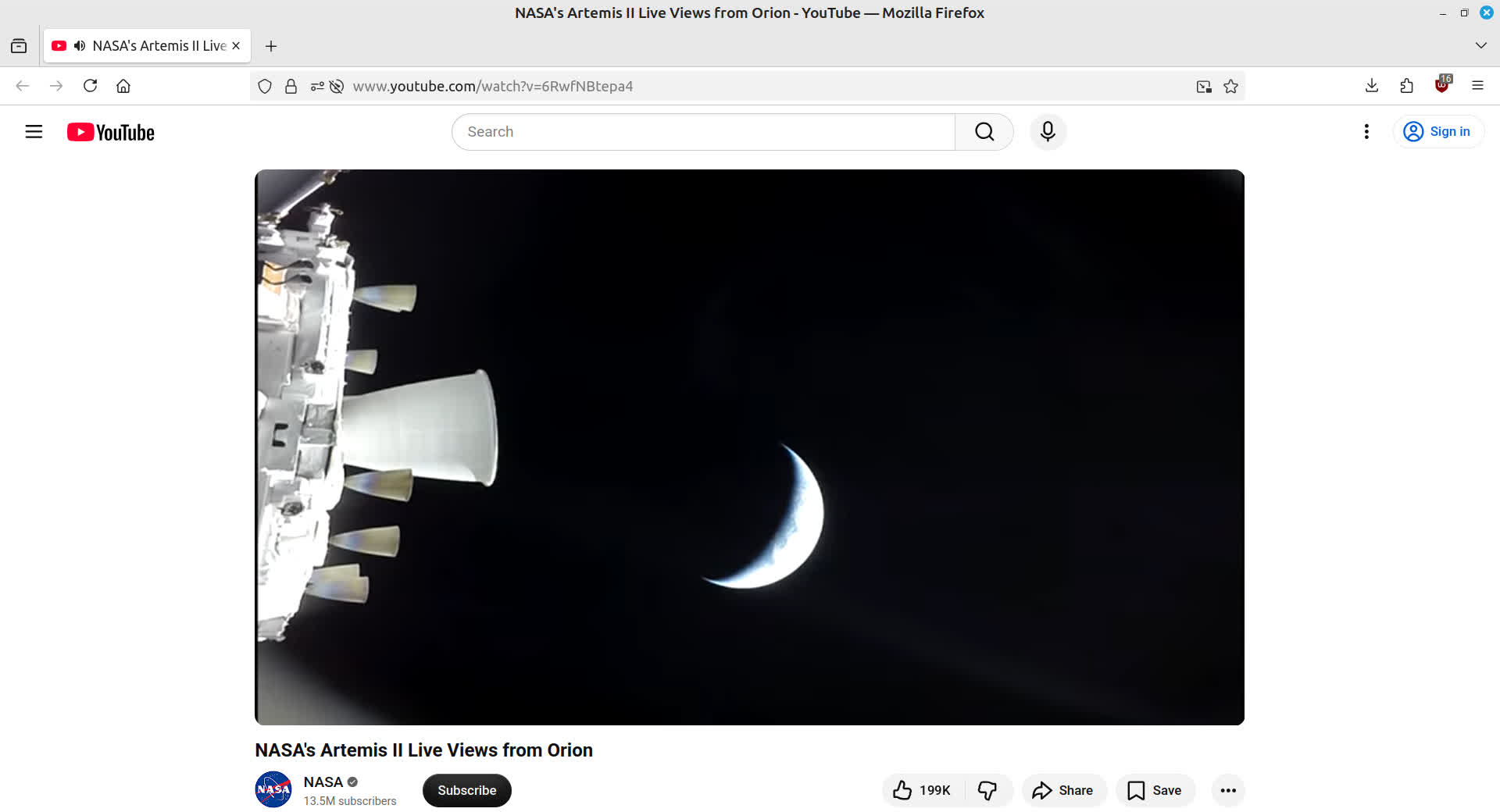The width and height of the screenshot is (1500, 812).
Task: Click the search magnifier button
Action: point(984,132)
